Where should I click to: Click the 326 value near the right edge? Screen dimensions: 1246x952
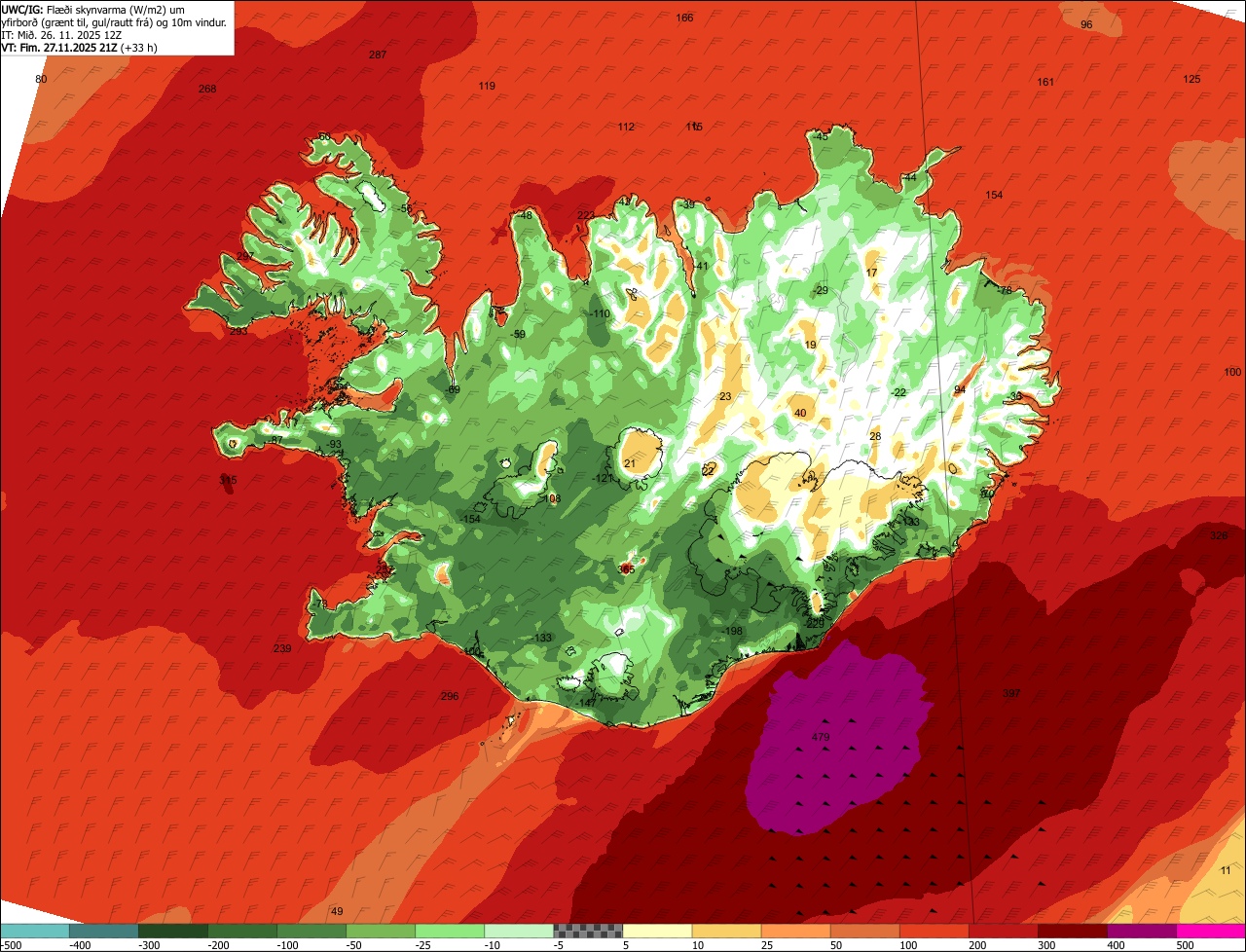coord(1219,536)
